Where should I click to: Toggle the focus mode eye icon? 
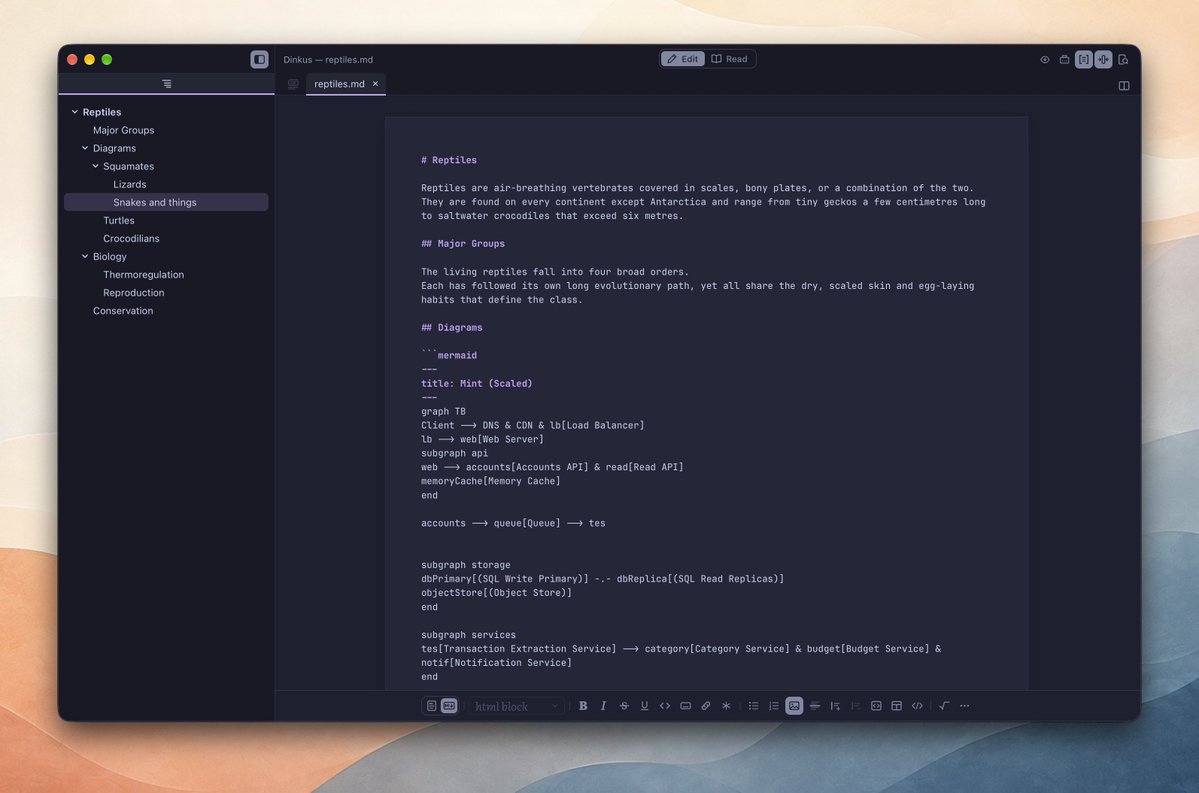(1045, 60)
